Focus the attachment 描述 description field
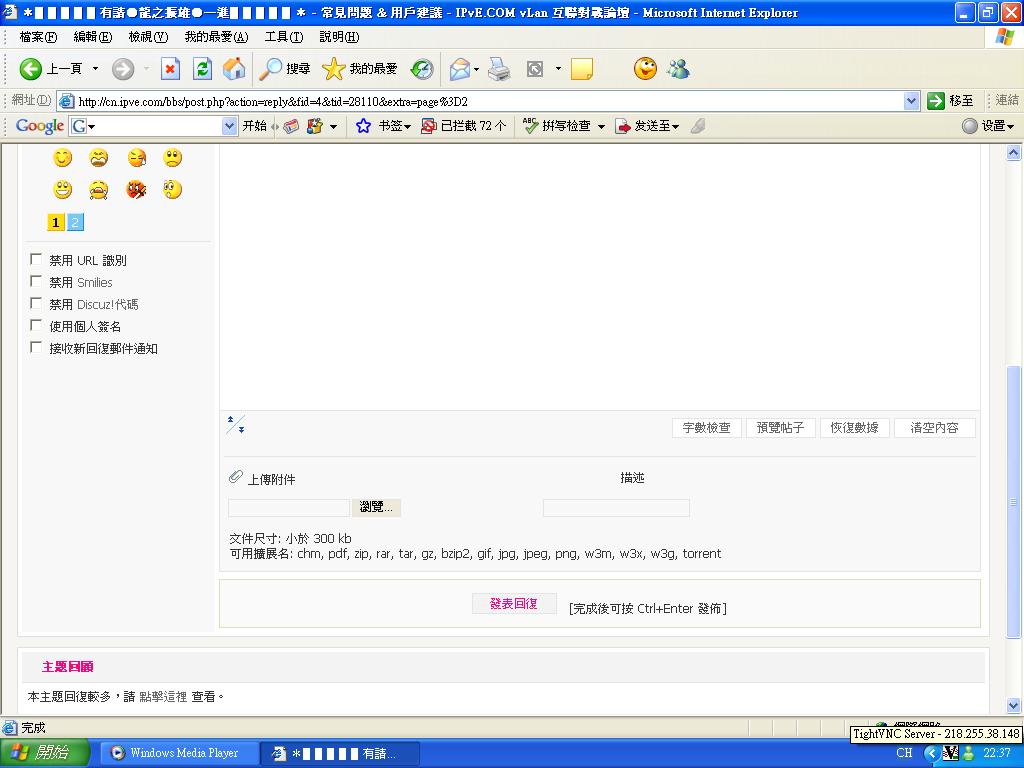The width and height of the screenshot is (1024, 768). 616,507
